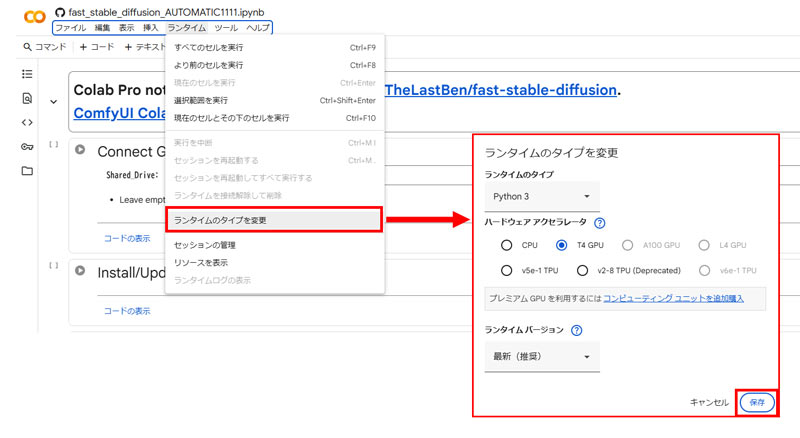
Task: Select the v2-8 TPU (Deprecated) radio button
Action: [x=582, y=271]
